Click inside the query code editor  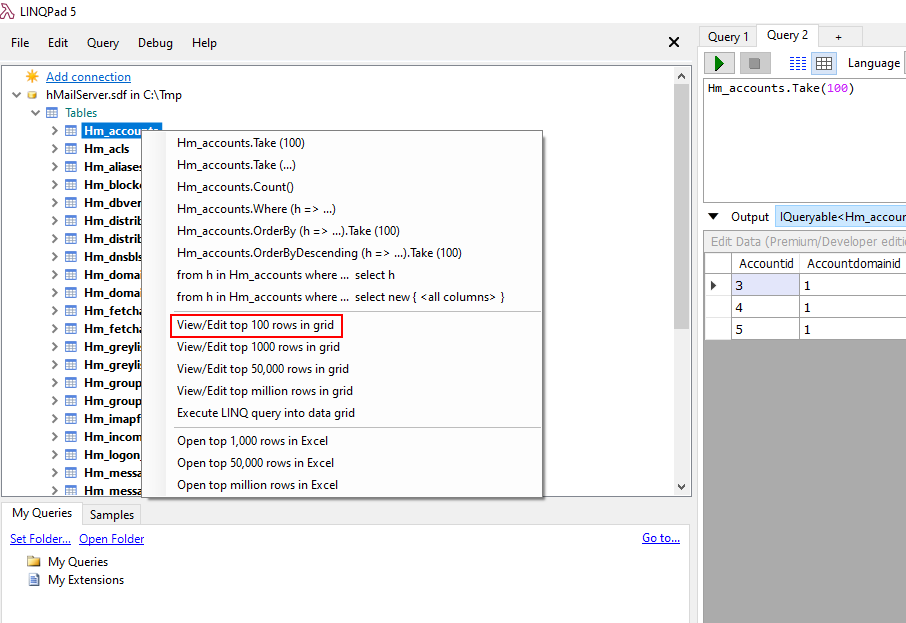point(805,140)
